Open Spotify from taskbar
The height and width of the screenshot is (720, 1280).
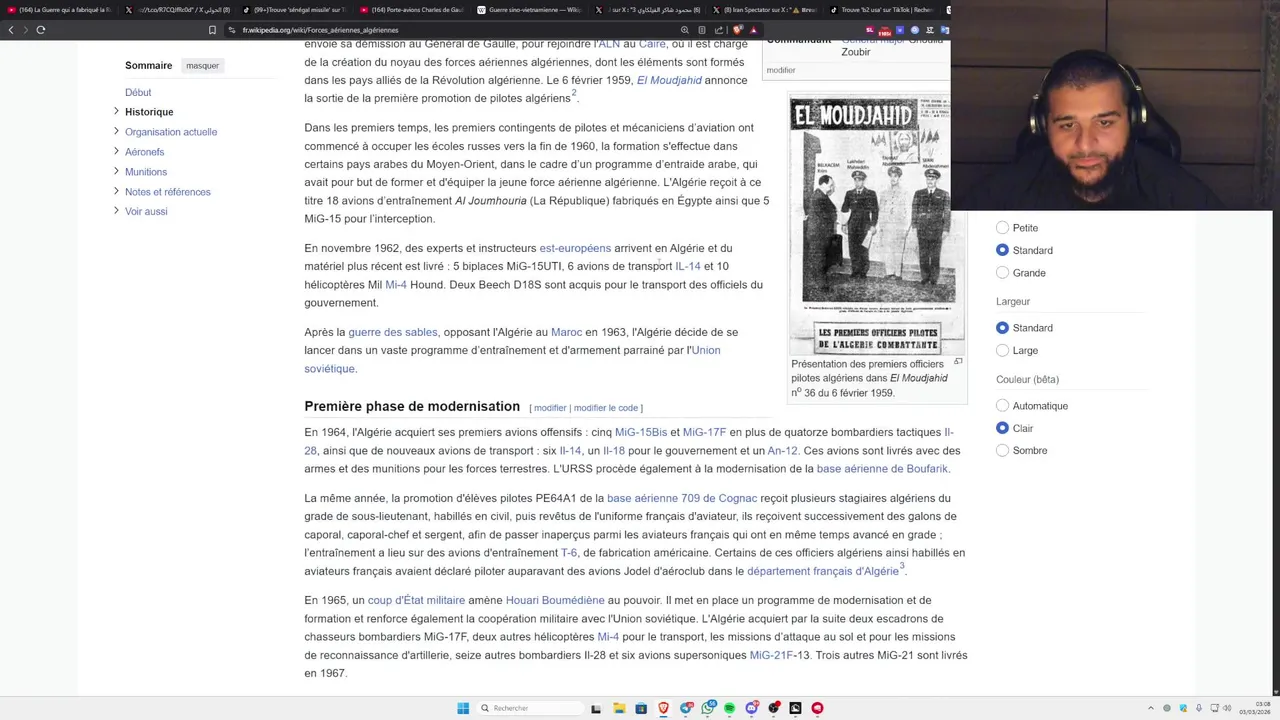(x=729, y=708)
